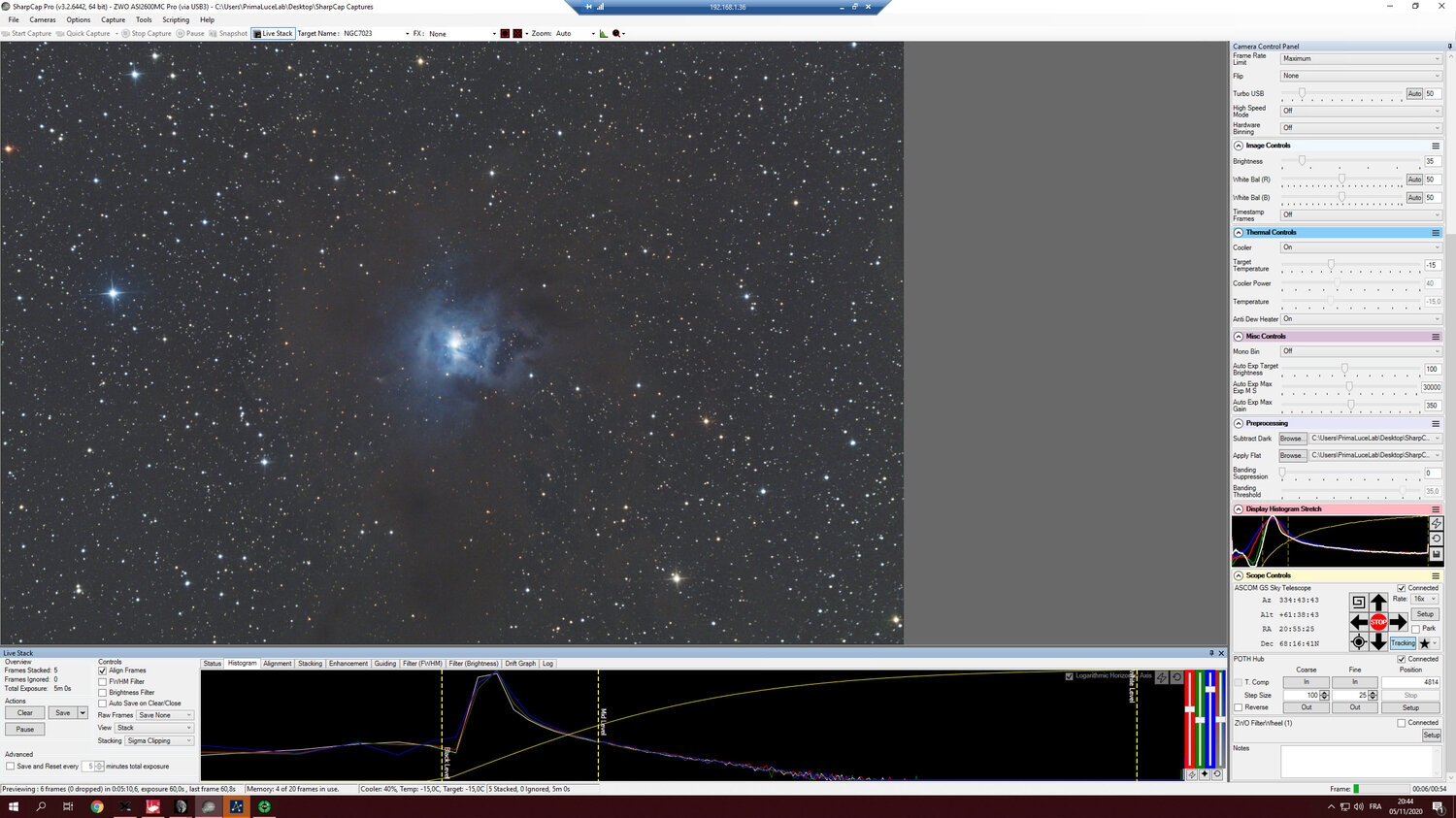Screen dimensions: 1456x818
Task: Toggle the POTH Hub Connected checkbox
Action: 1402,659
